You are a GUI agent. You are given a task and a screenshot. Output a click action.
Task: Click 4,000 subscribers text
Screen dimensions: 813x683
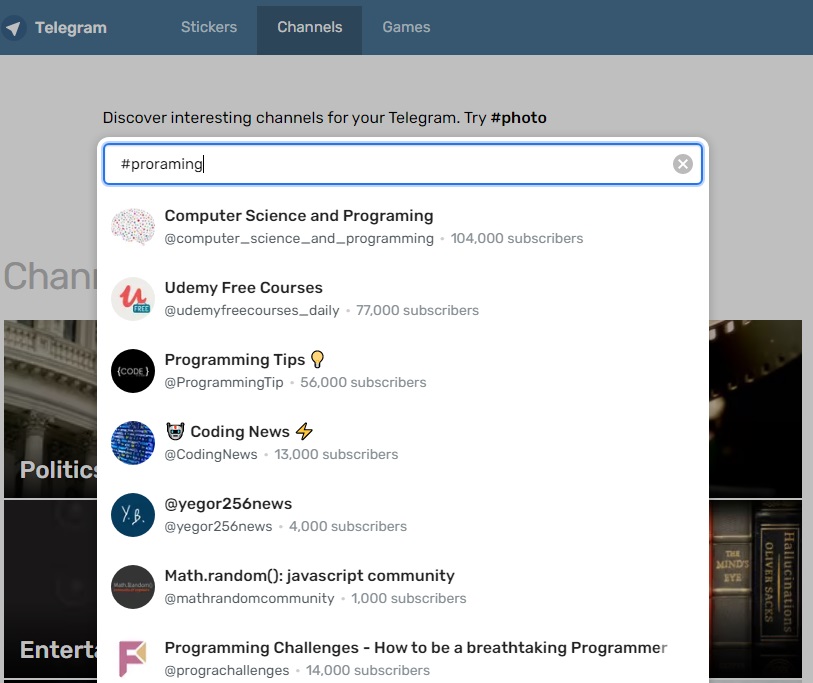point(347,526)
